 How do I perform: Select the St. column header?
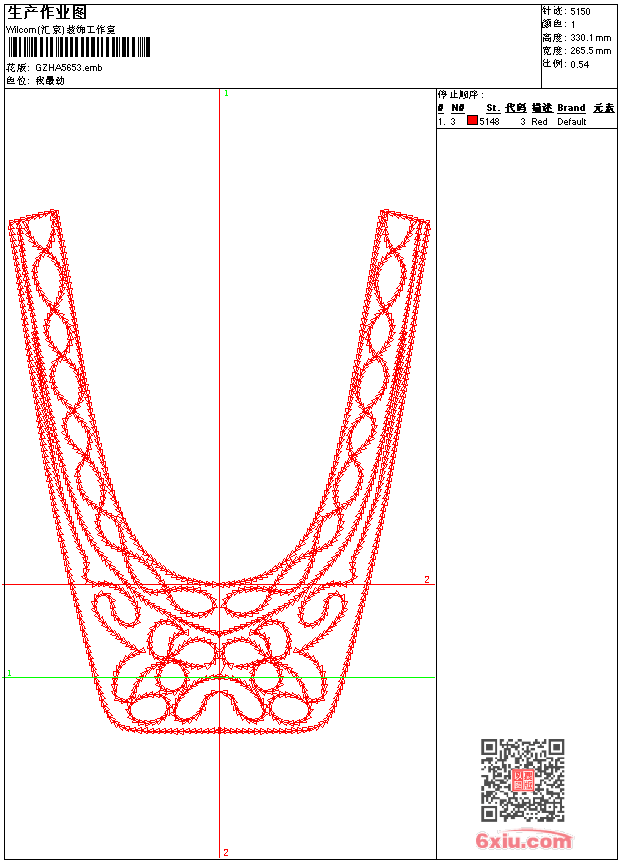pos(493,108)
